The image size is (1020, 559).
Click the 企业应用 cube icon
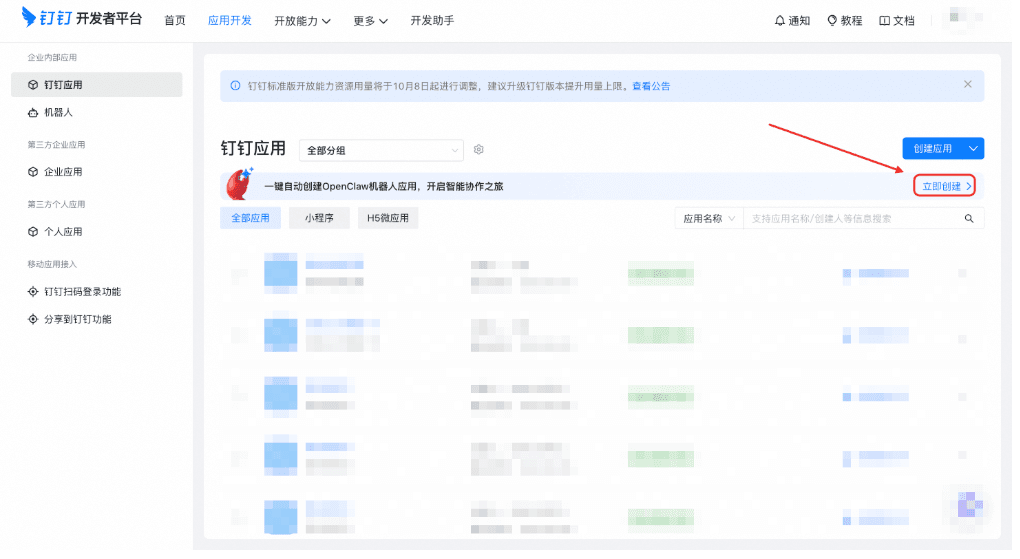click(33, 173)
